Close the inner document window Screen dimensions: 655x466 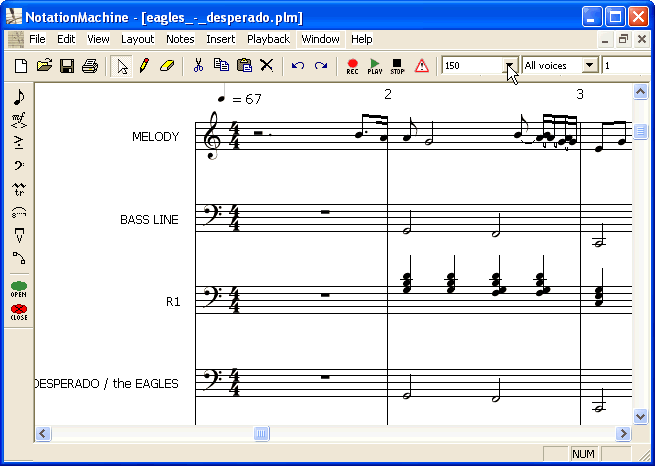(642, 39)
